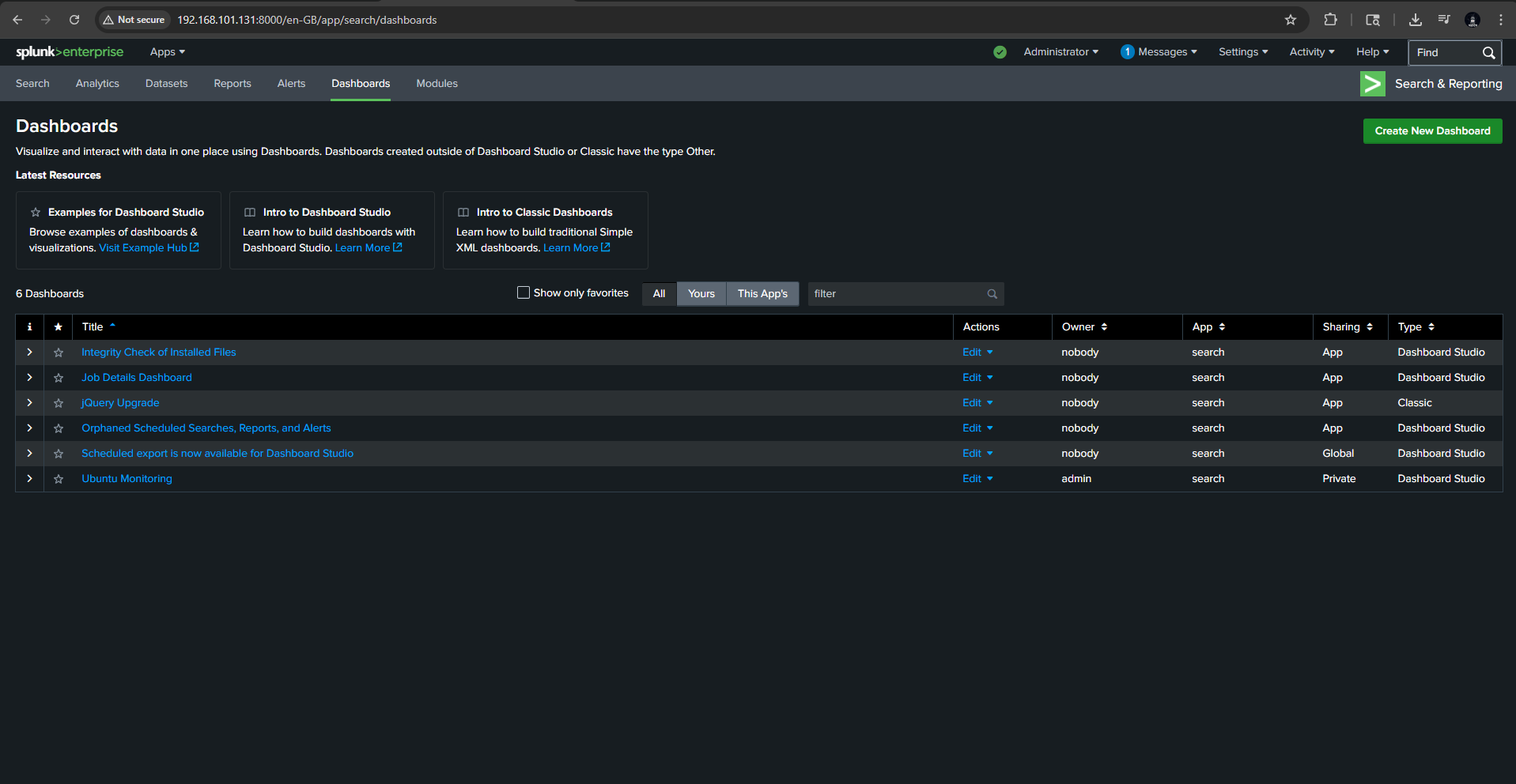Image resolution: width=1516 pixels, height=784 pixels.
Task: Click the Splunk enterprise logo
Action: point(70,52)
